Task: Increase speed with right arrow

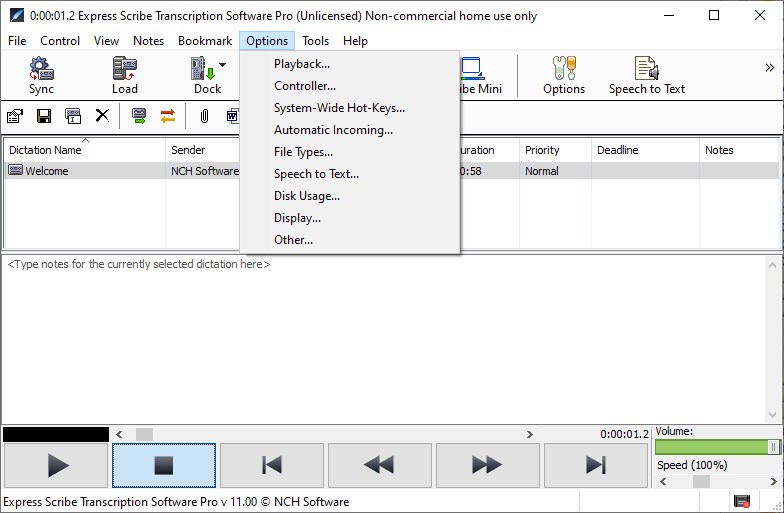Action: (774, 482)
